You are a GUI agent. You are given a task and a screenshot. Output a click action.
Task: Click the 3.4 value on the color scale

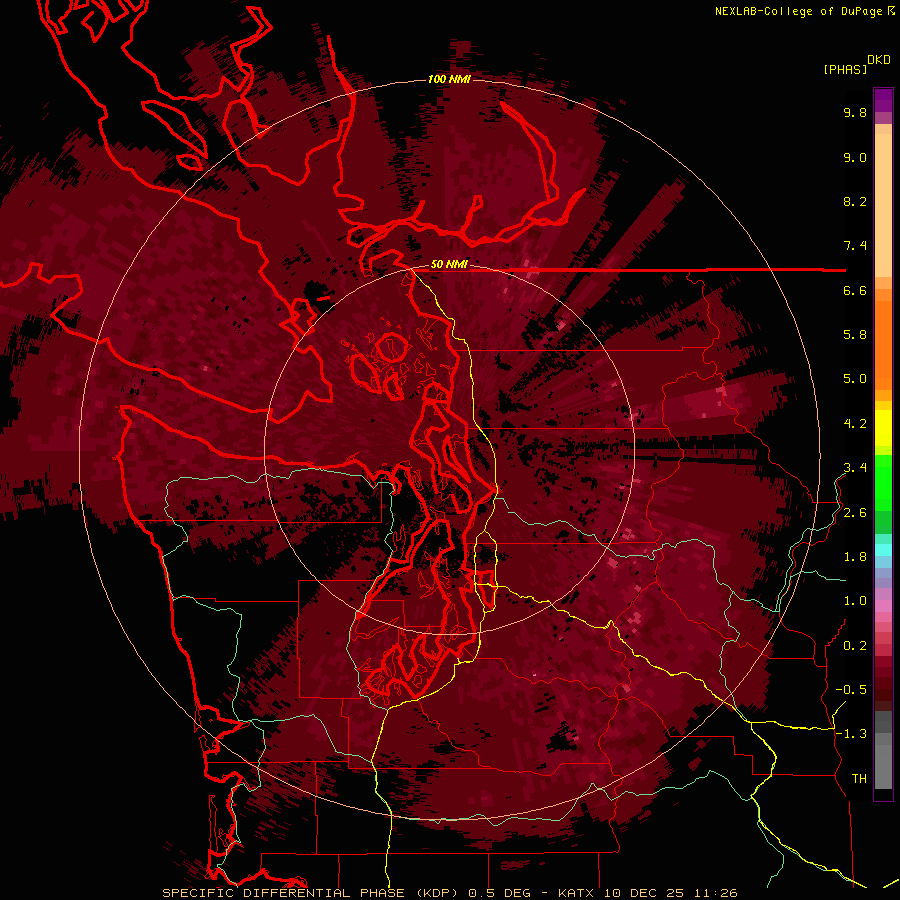[855, 468]
